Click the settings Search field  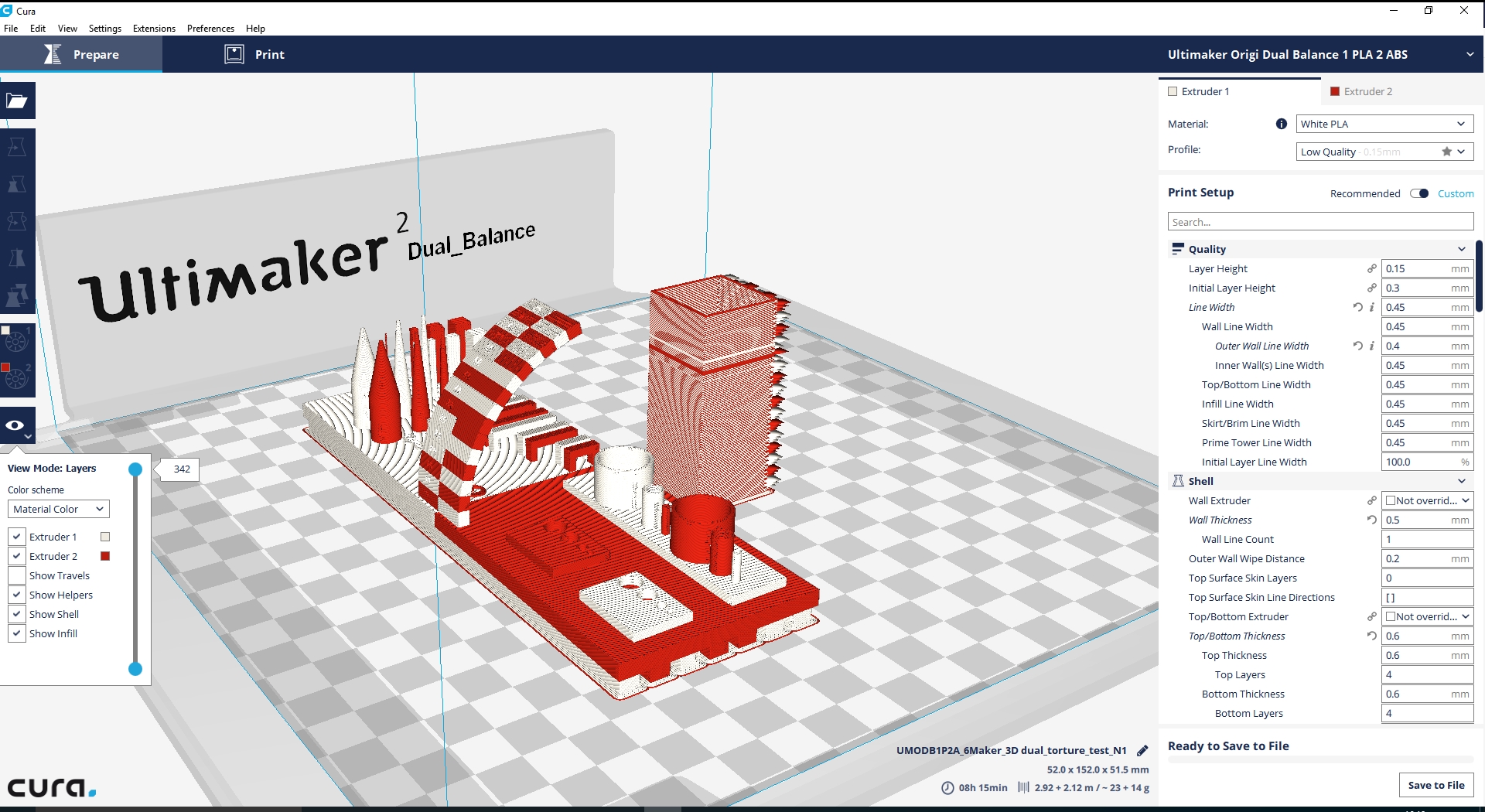(1320, 222)
